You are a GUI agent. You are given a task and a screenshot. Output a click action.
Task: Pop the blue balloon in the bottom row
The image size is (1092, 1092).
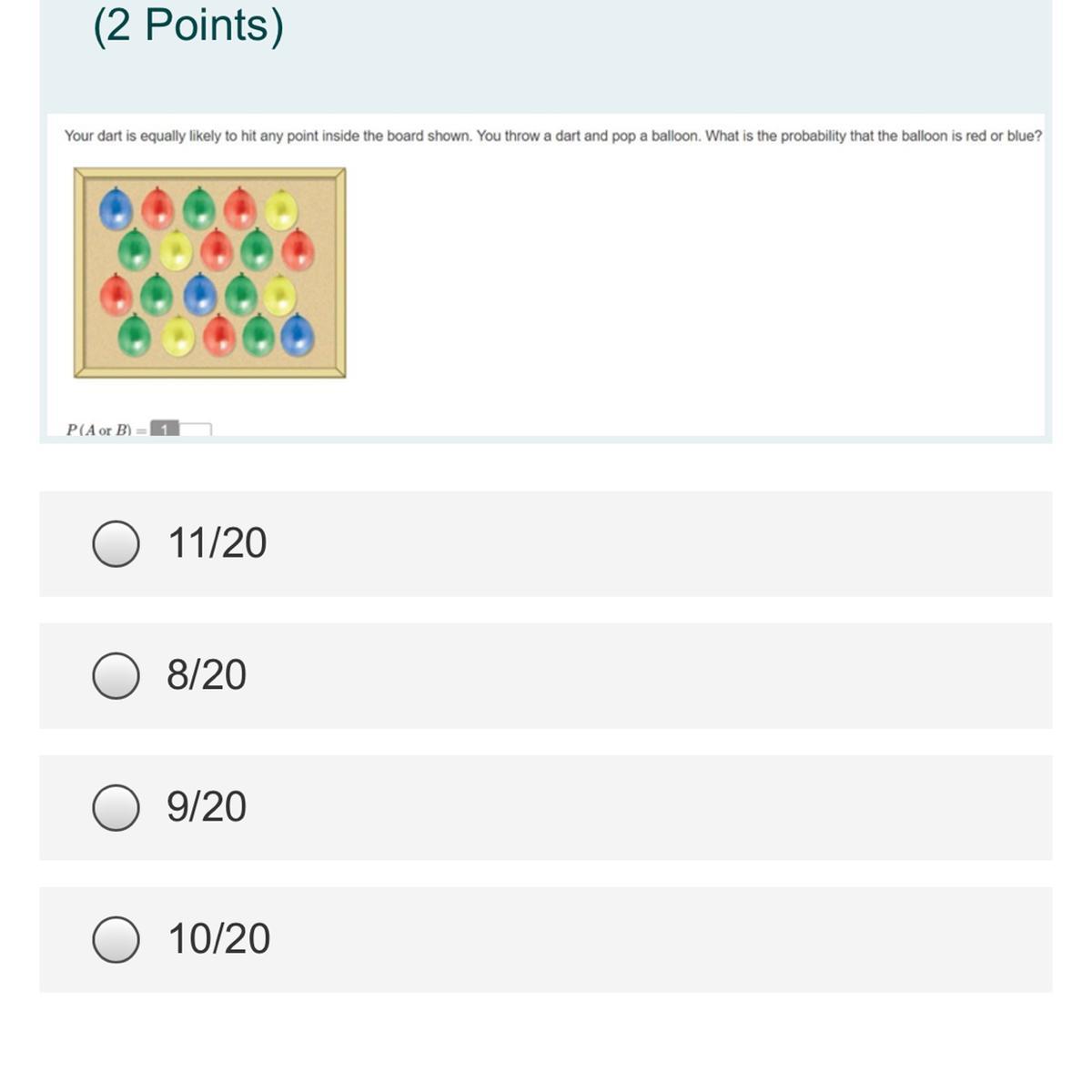click(298, 335)
